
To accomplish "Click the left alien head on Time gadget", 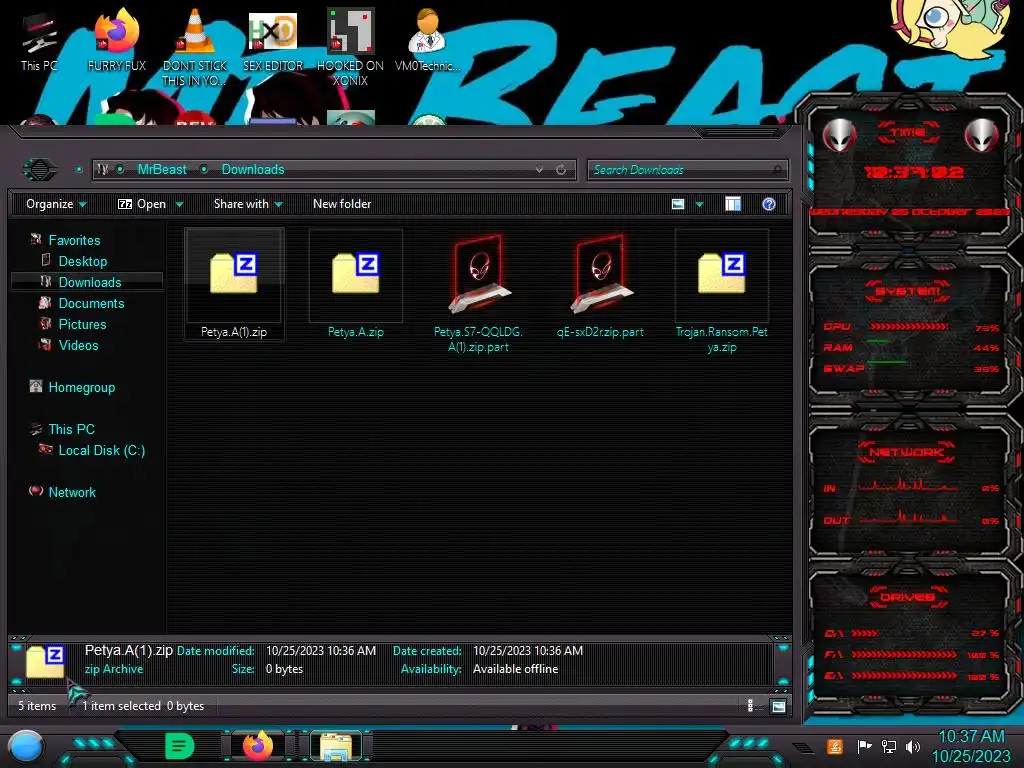I will 839,135.
